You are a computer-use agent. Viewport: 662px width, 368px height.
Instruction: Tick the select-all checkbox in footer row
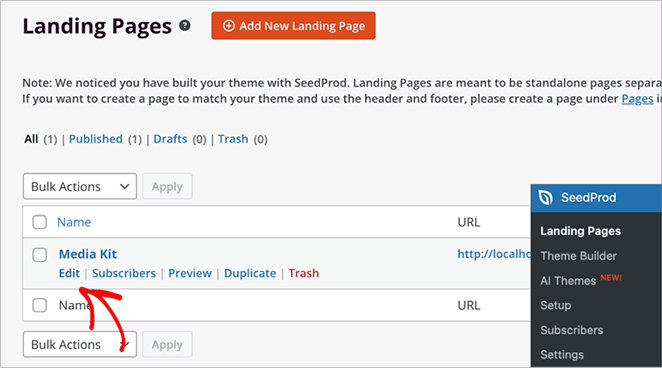40,305
